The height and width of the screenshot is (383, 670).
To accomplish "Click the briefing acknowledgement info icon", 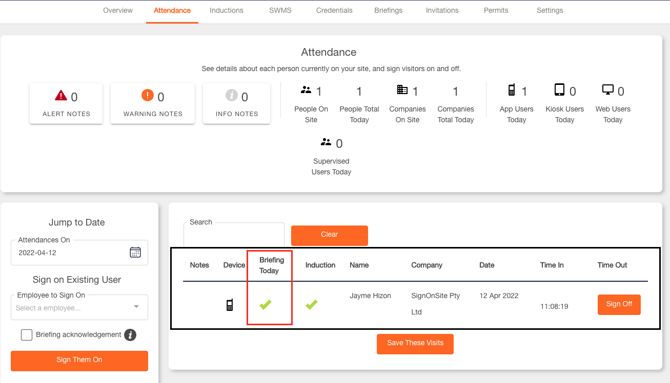I will pos(130,335).
